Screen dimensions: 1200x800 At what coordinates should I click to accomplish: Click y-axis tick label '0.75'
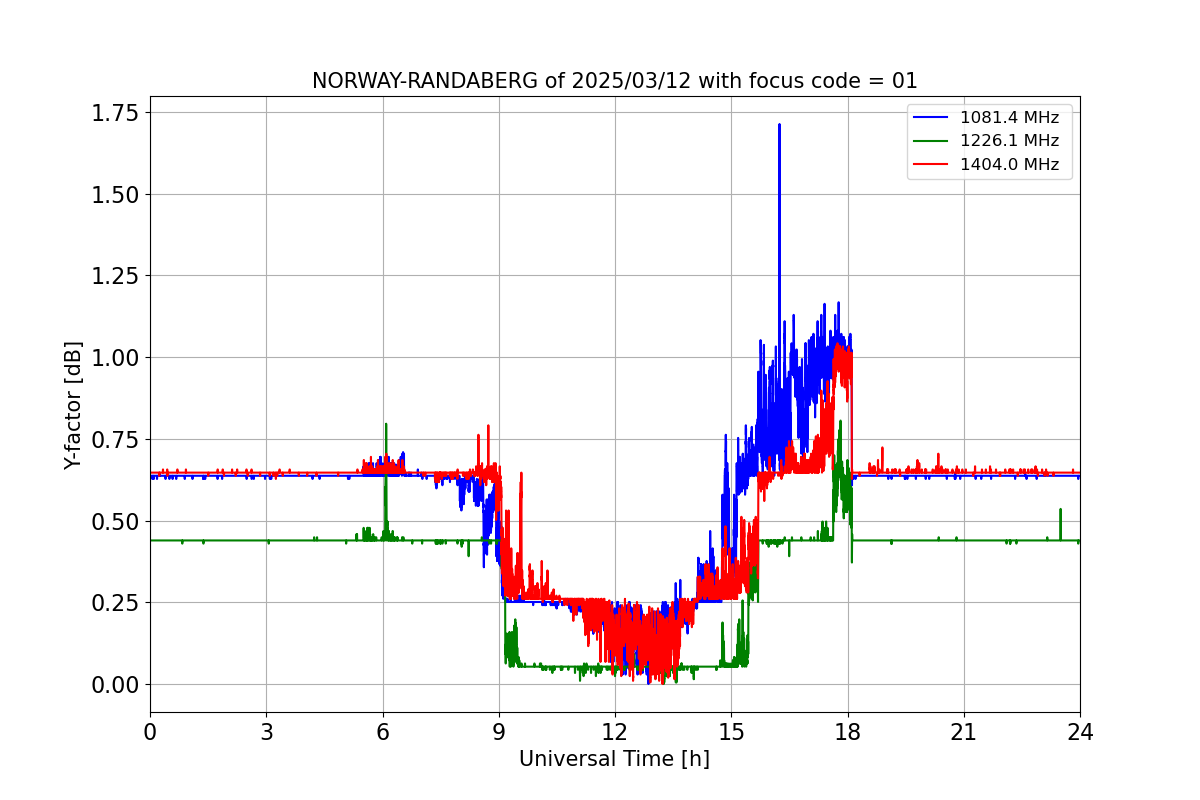click(114, 439)
